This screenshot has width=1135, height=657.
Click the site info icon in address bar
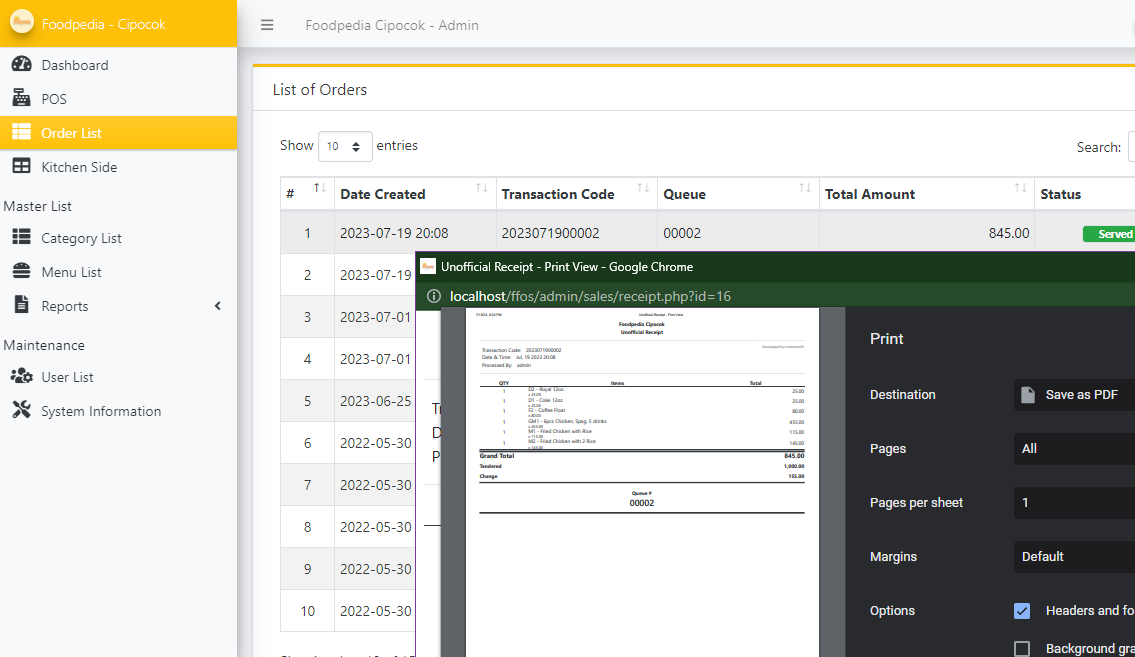434,296
